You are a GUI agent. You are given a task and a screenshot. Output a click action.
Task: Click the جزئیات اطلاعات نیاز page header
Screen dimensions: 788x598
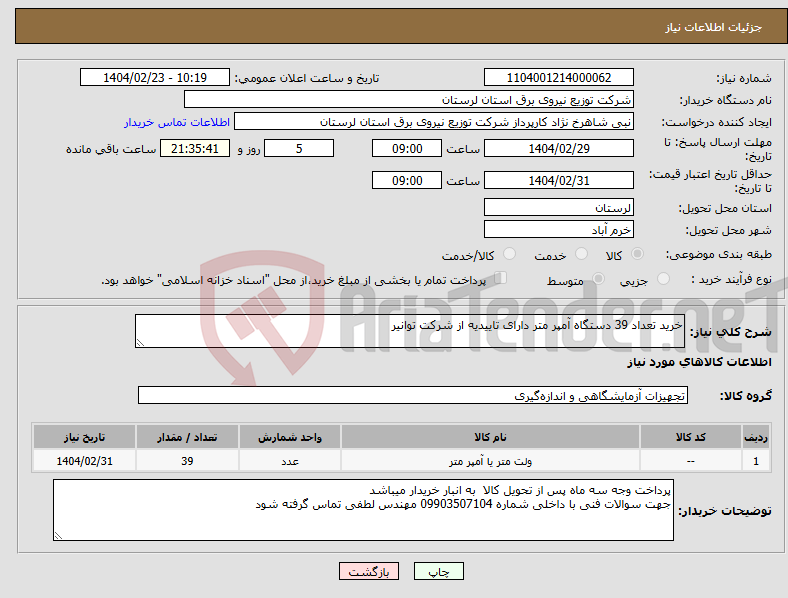714,27
